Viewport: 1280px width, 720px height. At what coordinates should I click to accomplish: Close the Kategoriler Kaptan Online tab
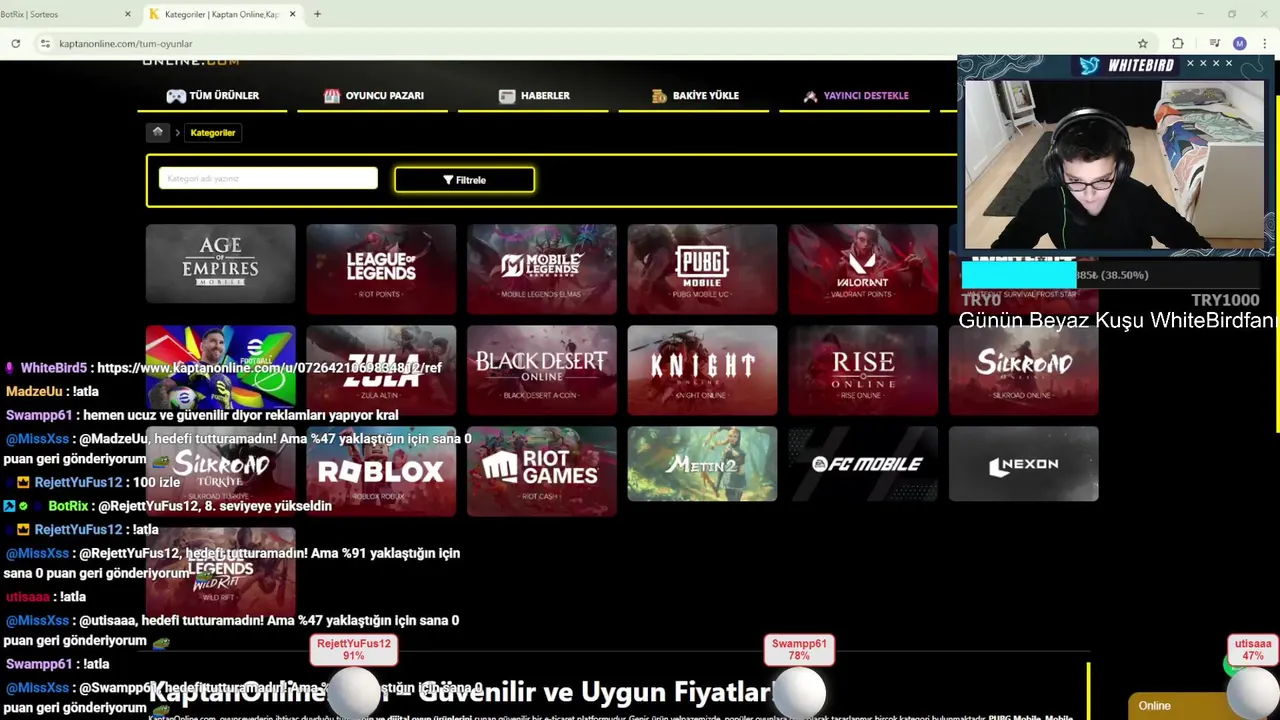(292, 14)
